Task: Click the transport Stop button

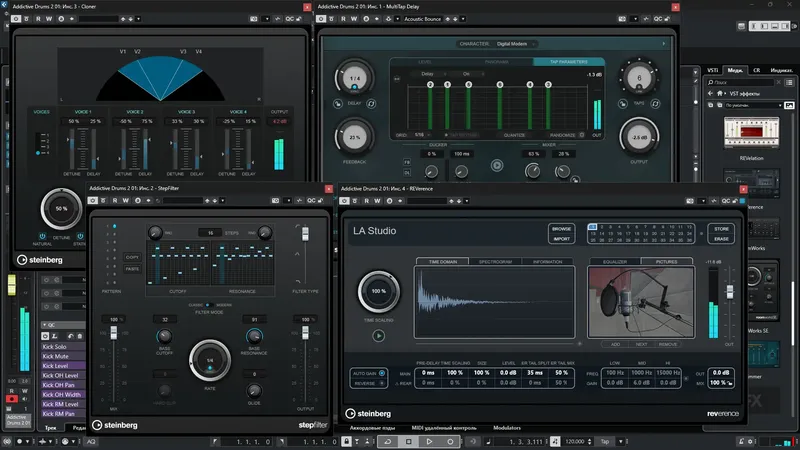Action: (x=409, y=441)
